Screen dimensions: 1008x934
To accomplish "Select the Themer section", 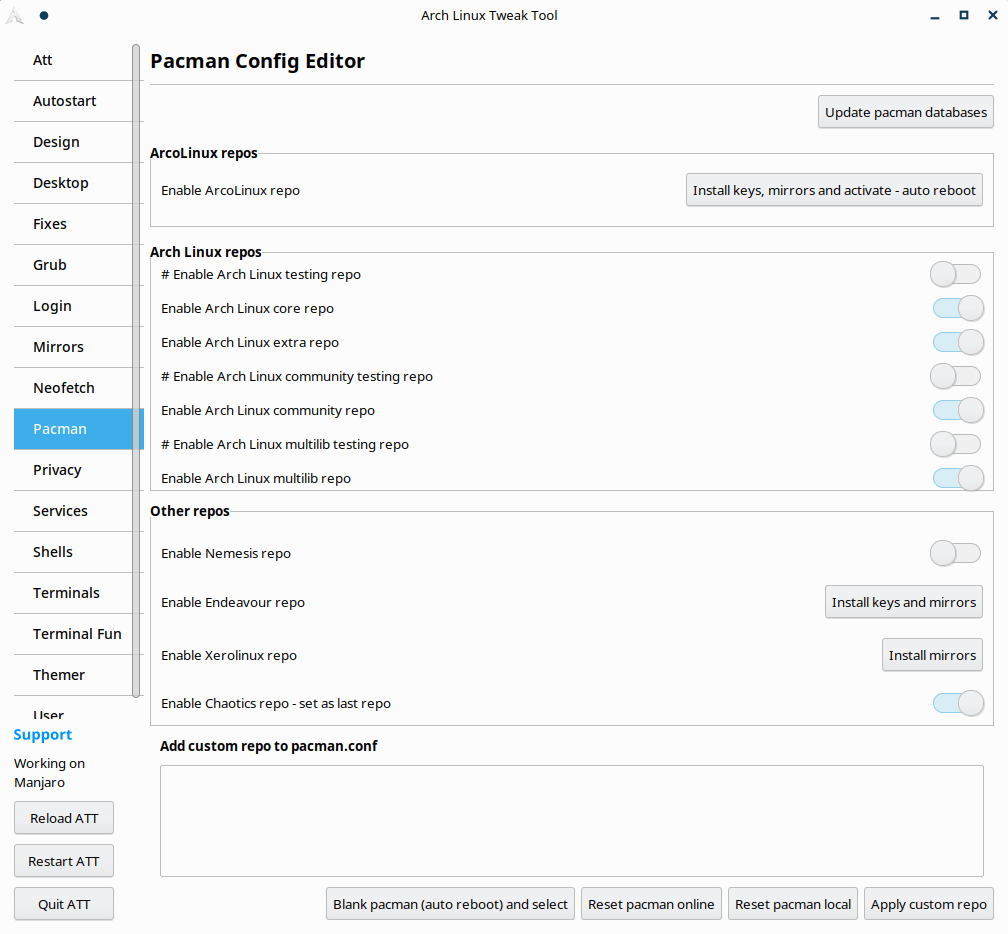I will pyautogui.click(x=73, y=675).
